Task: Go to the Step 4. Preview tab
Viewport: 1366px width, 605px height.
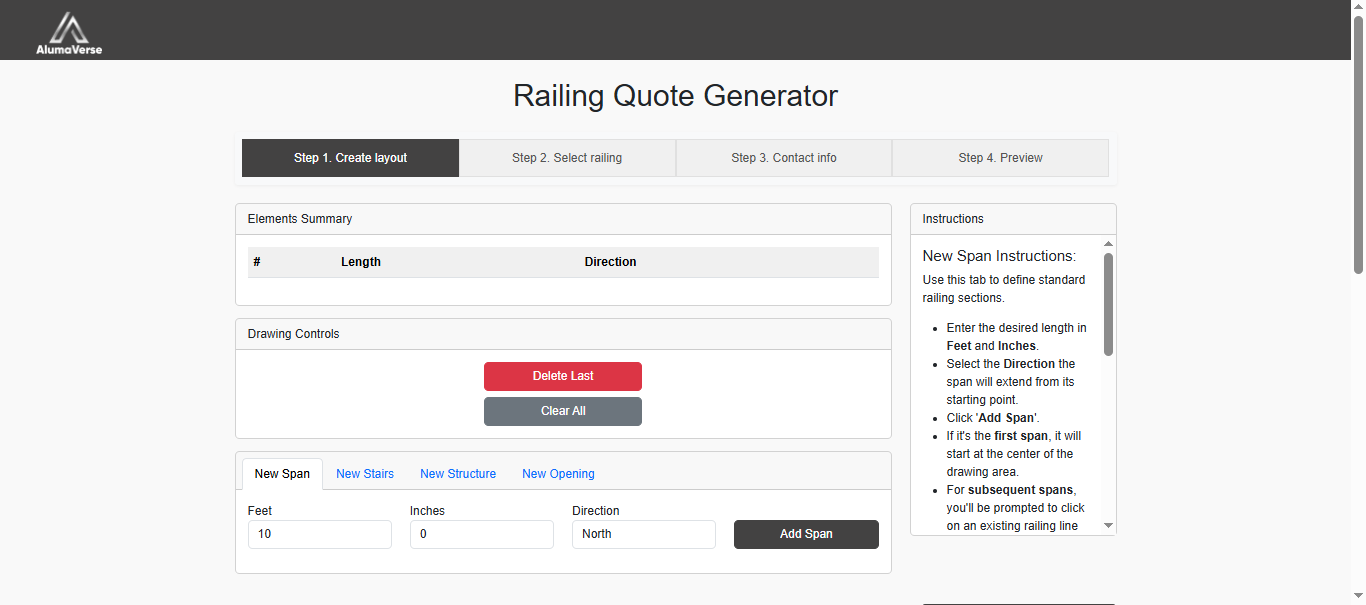Action: (x=1000, y=157)
